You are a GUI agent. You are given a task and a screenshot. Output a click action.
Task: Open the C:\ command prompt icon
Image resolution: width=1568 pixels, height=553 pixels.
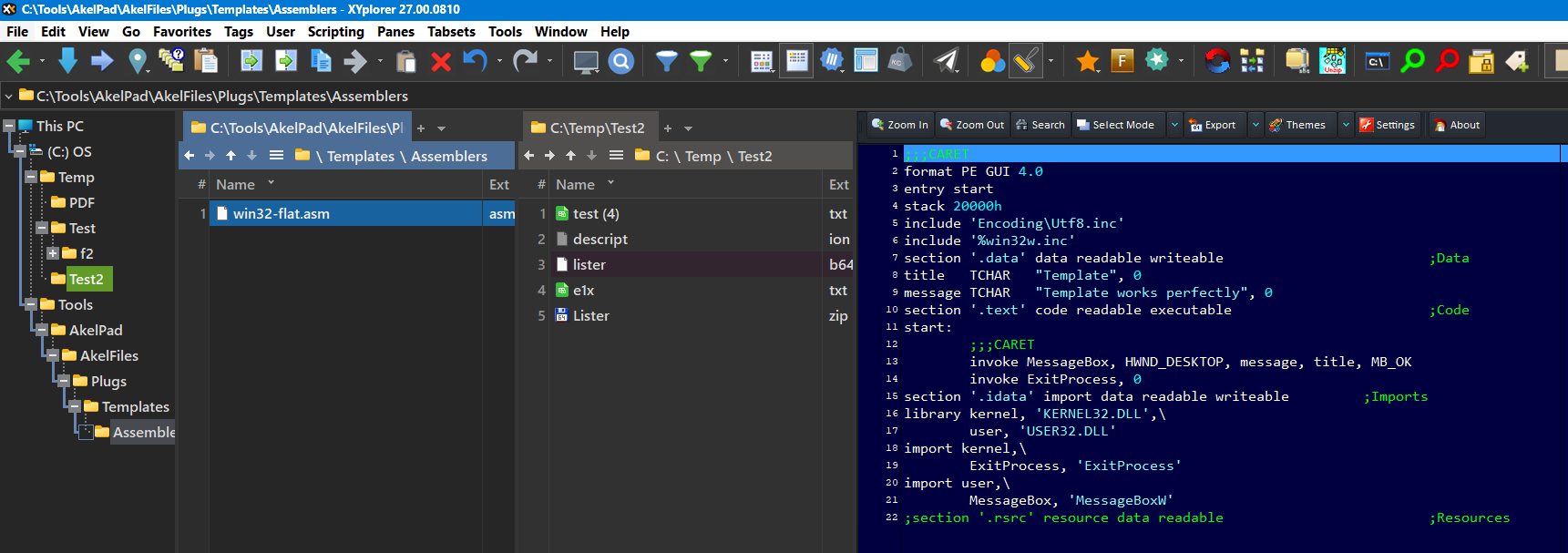(x=1378, y=61)
